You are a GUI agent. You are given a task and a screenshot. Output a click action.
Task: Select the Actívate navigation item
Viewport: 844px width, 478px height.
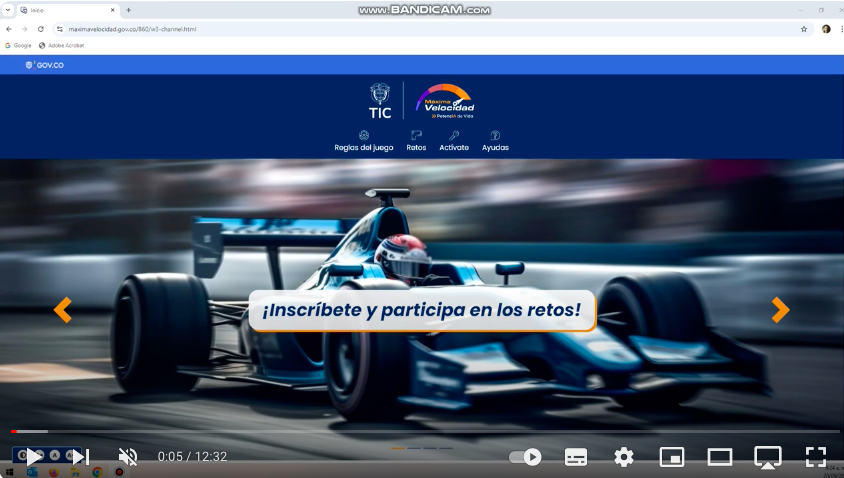(x=454, y=141)
